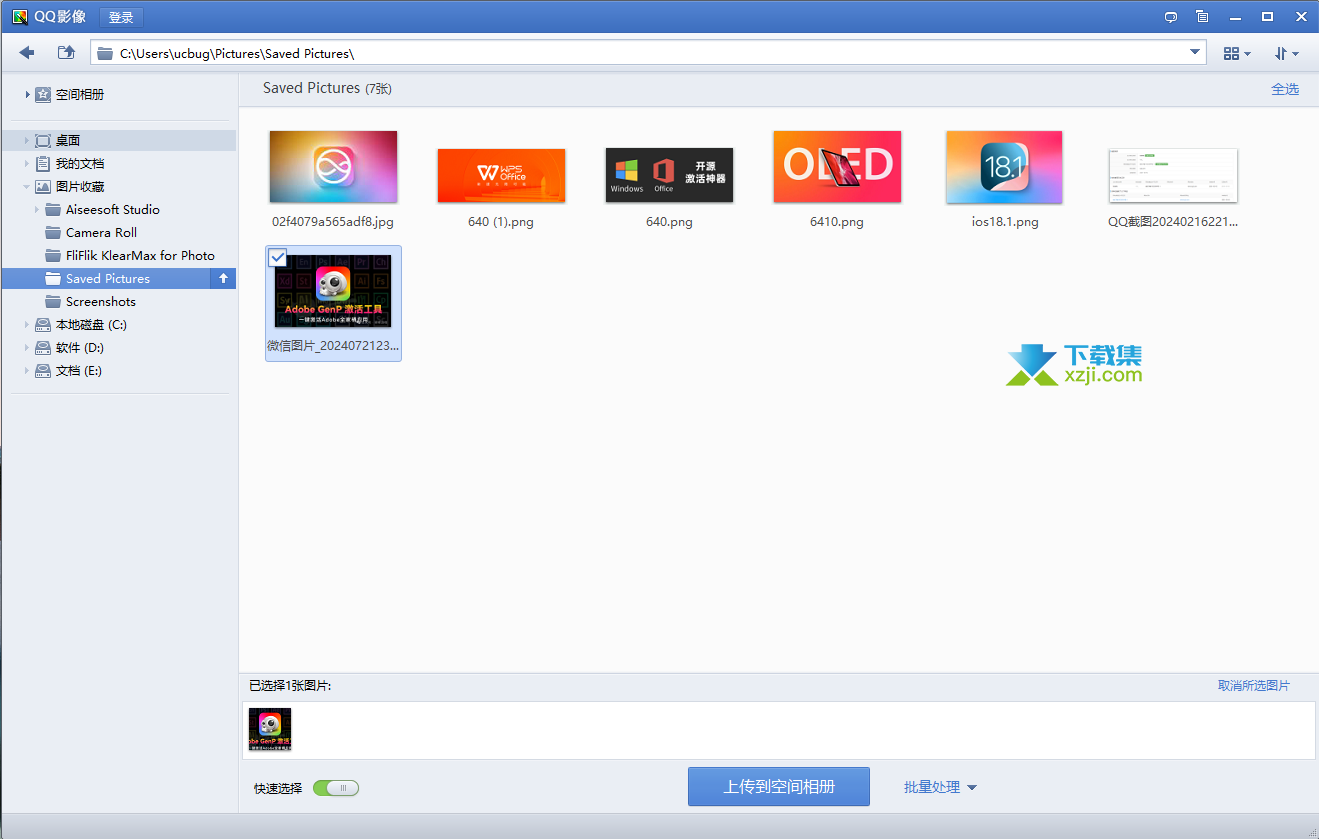This screenshot has height=839, width=1319.
Task: Select the ios18.1.png thumbnail
Action: pos(1004,167)
